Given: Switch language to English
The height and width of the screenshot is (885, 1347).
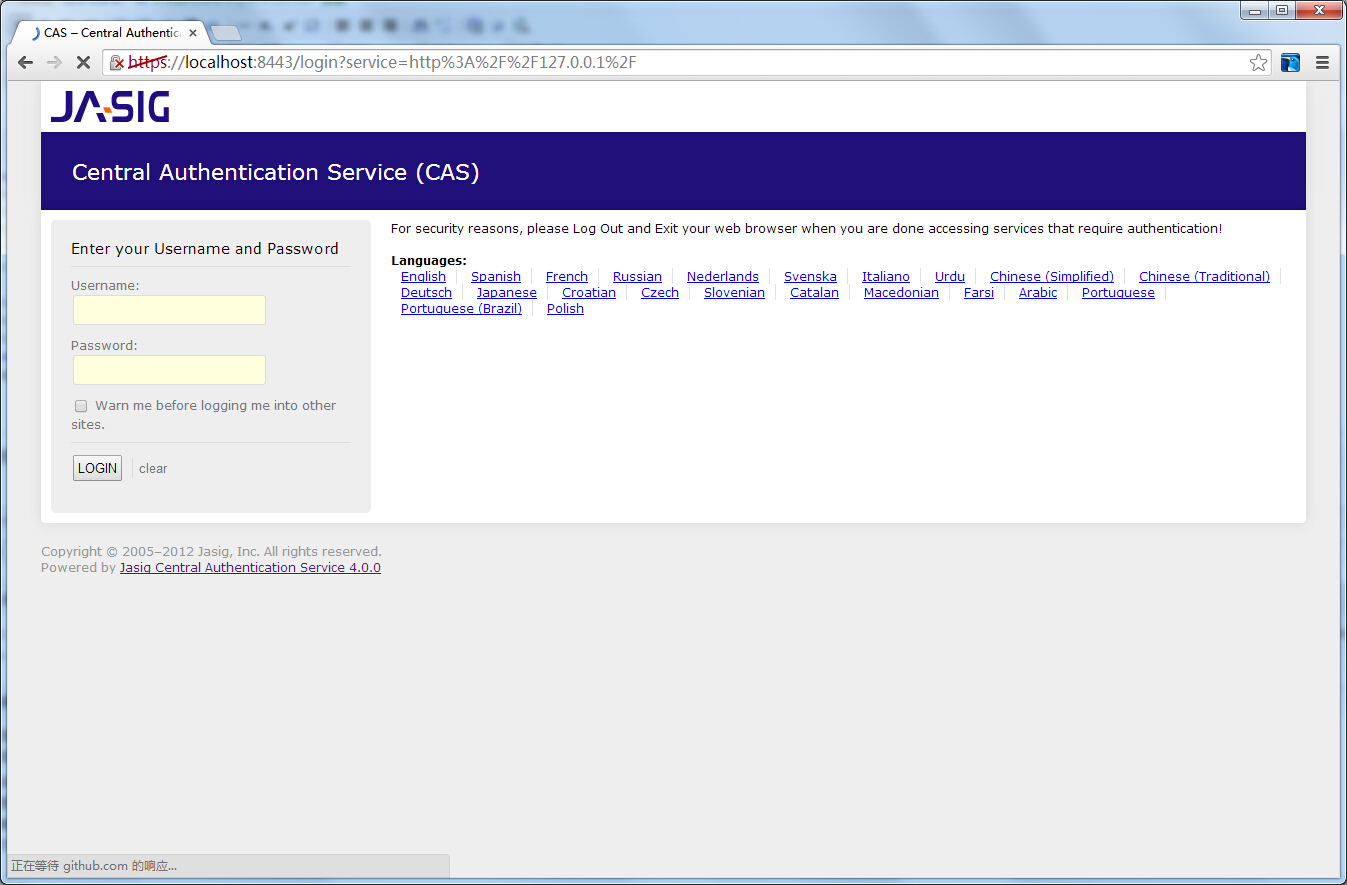Looking at the screenshot, I should pyautogui.click(x=423, y=277).
